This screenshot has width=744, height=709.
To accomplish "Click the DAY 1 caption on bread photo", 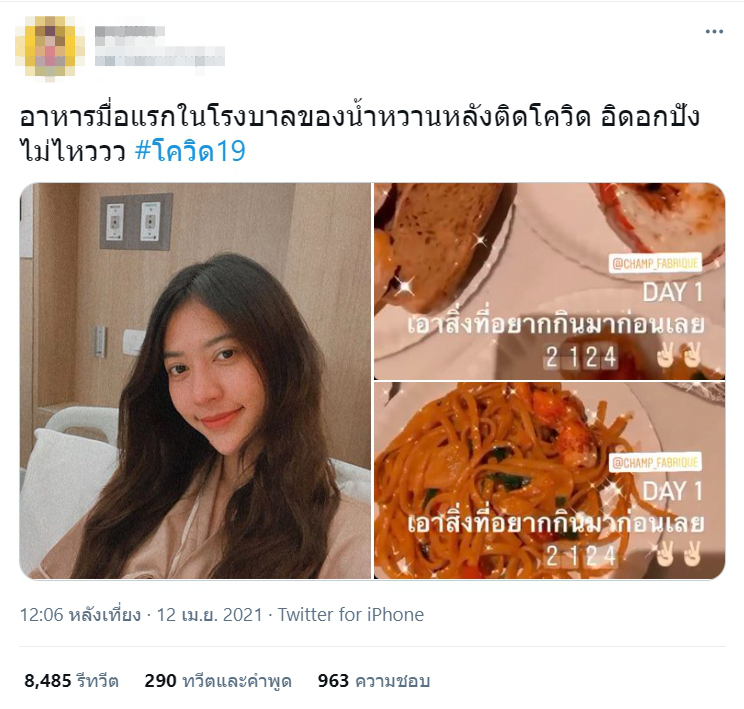I will [672, 291].
